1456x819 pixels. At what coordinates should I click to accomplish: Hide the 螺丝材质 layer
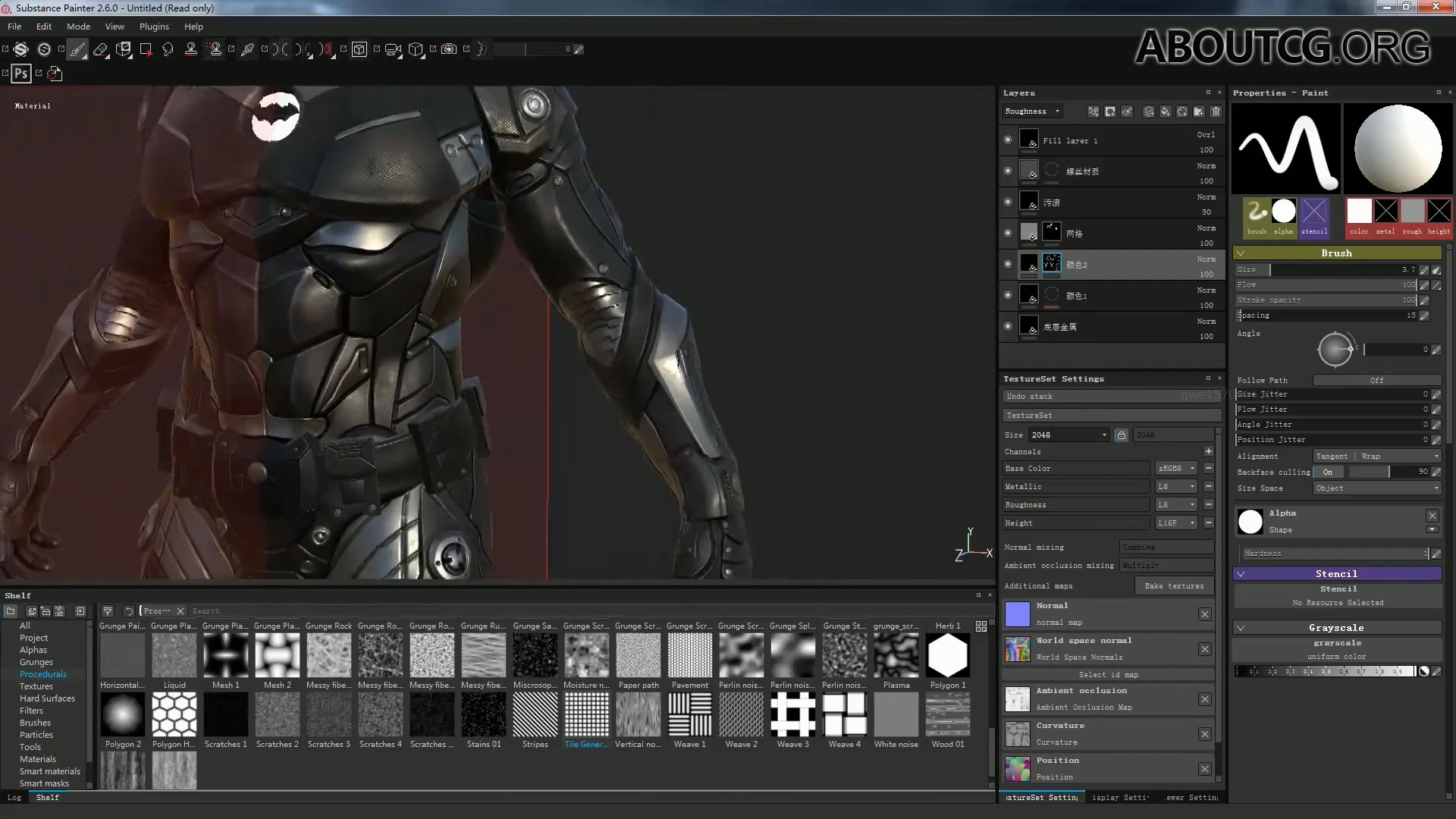click(1008, 171)
